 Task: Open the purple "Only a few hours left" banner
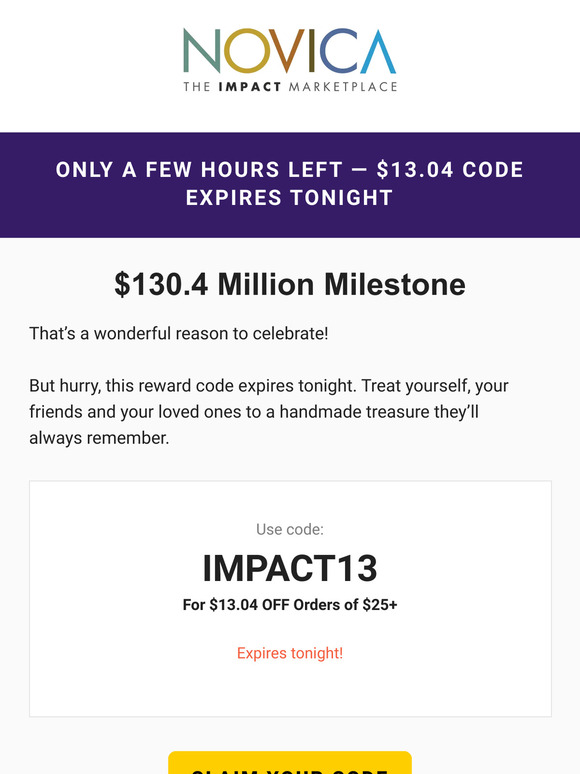pos(290,185)
